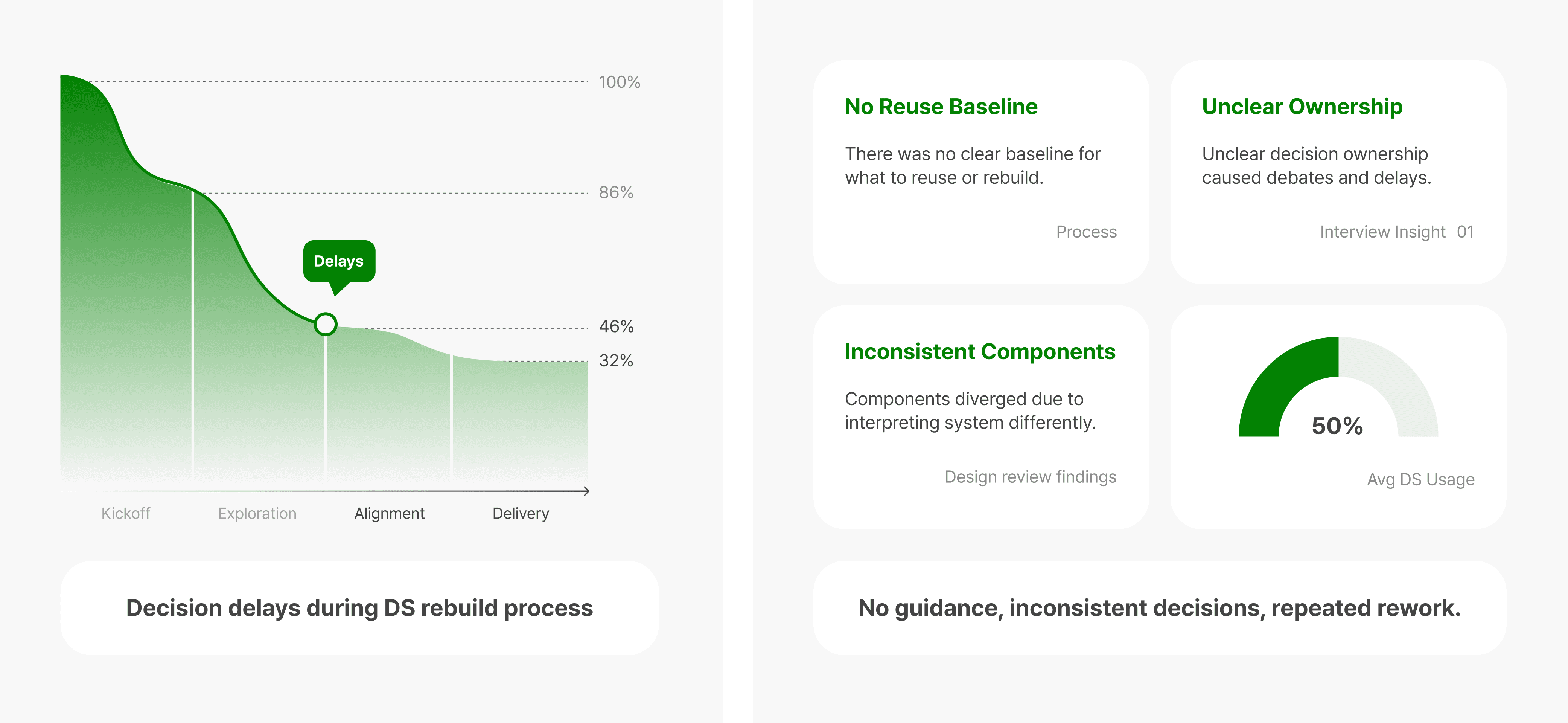Open the No Reuse Baseline card heading

pos(941,107)
